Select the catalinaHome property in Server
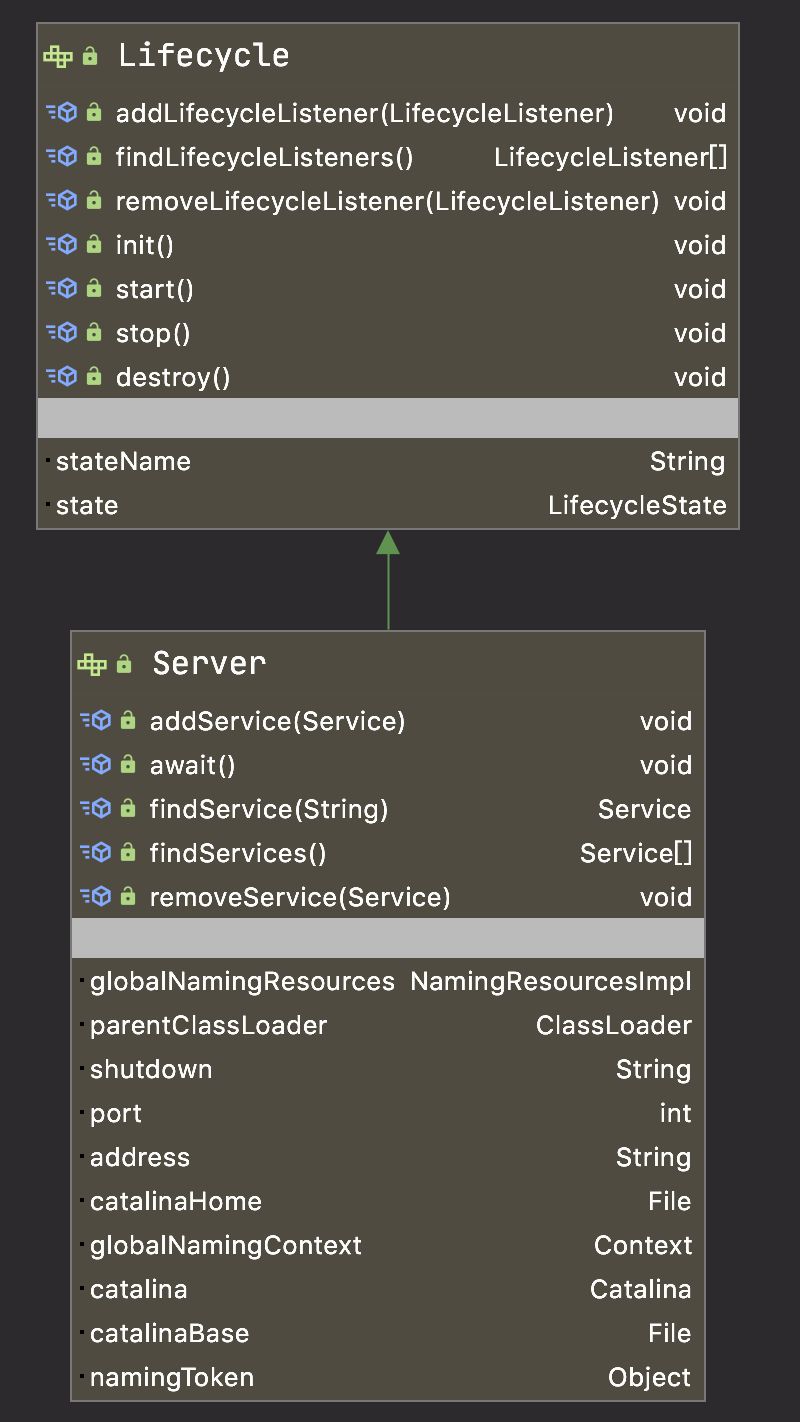Viewport: 800px width, 1422px height. click(x=176, y=1202)
